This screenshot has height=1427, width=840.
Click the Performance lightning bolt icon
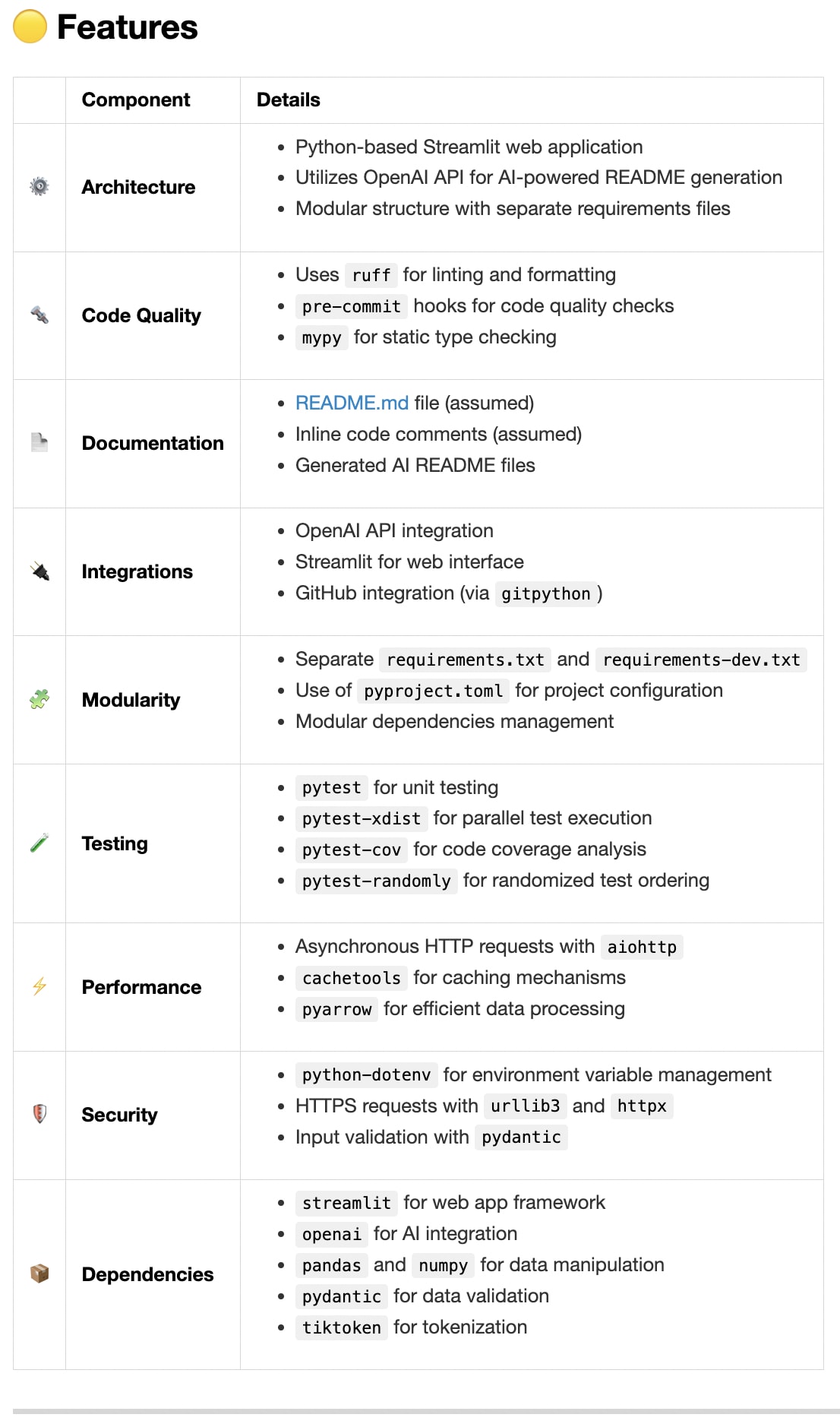coord(39,986)
